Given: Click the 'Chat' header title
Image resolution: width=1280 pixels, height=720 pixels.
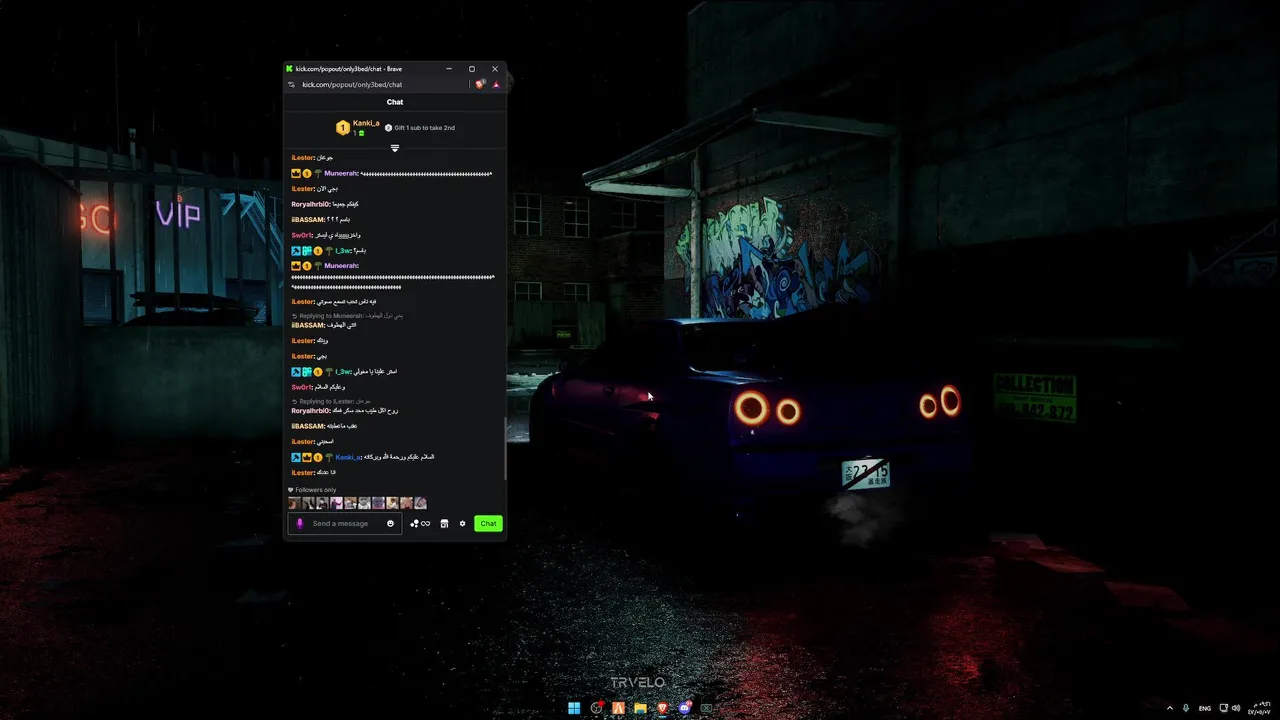Looking at the screenshot, I should coord(395,102).
